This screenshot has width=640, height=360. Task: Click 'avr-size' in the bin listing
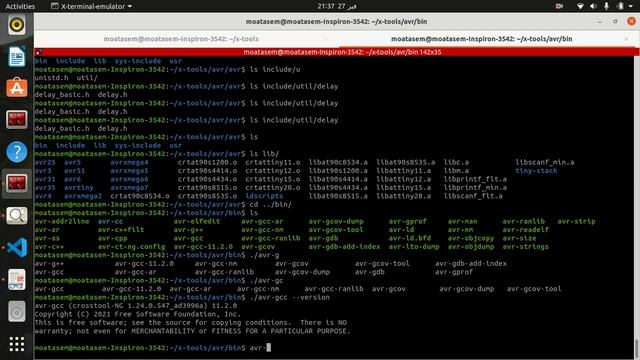tap(519, 238)
